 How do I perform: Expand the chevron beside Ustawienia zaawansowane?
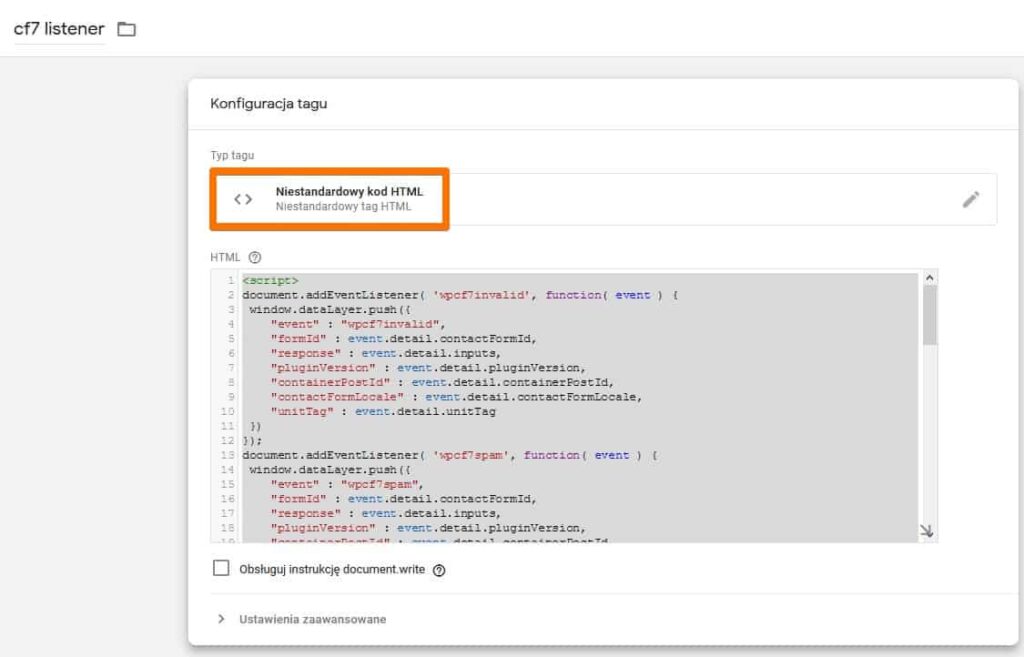click(221, 619)
